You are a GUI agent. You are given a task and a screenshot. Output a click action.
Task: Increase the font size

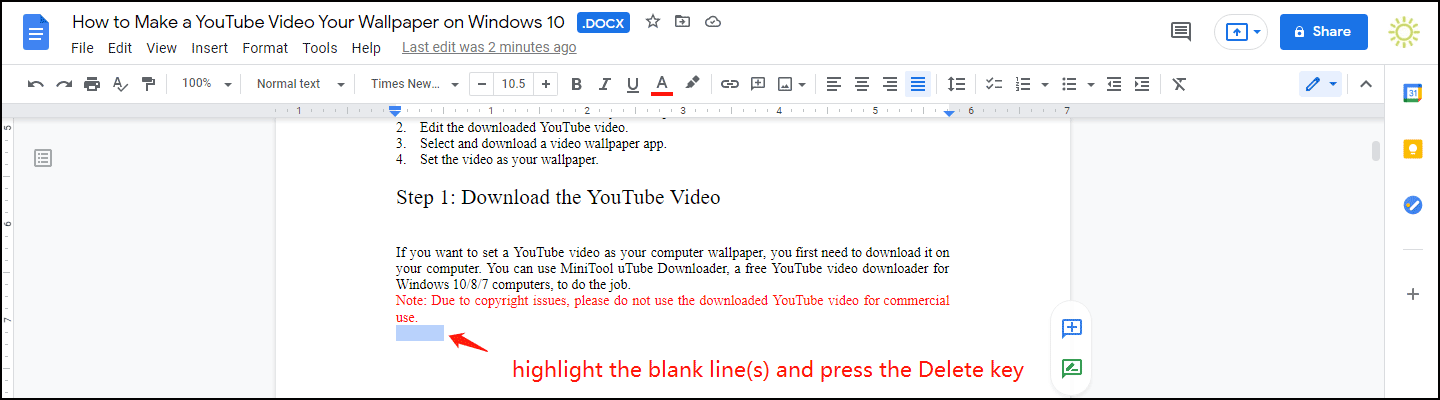point(545,84)
